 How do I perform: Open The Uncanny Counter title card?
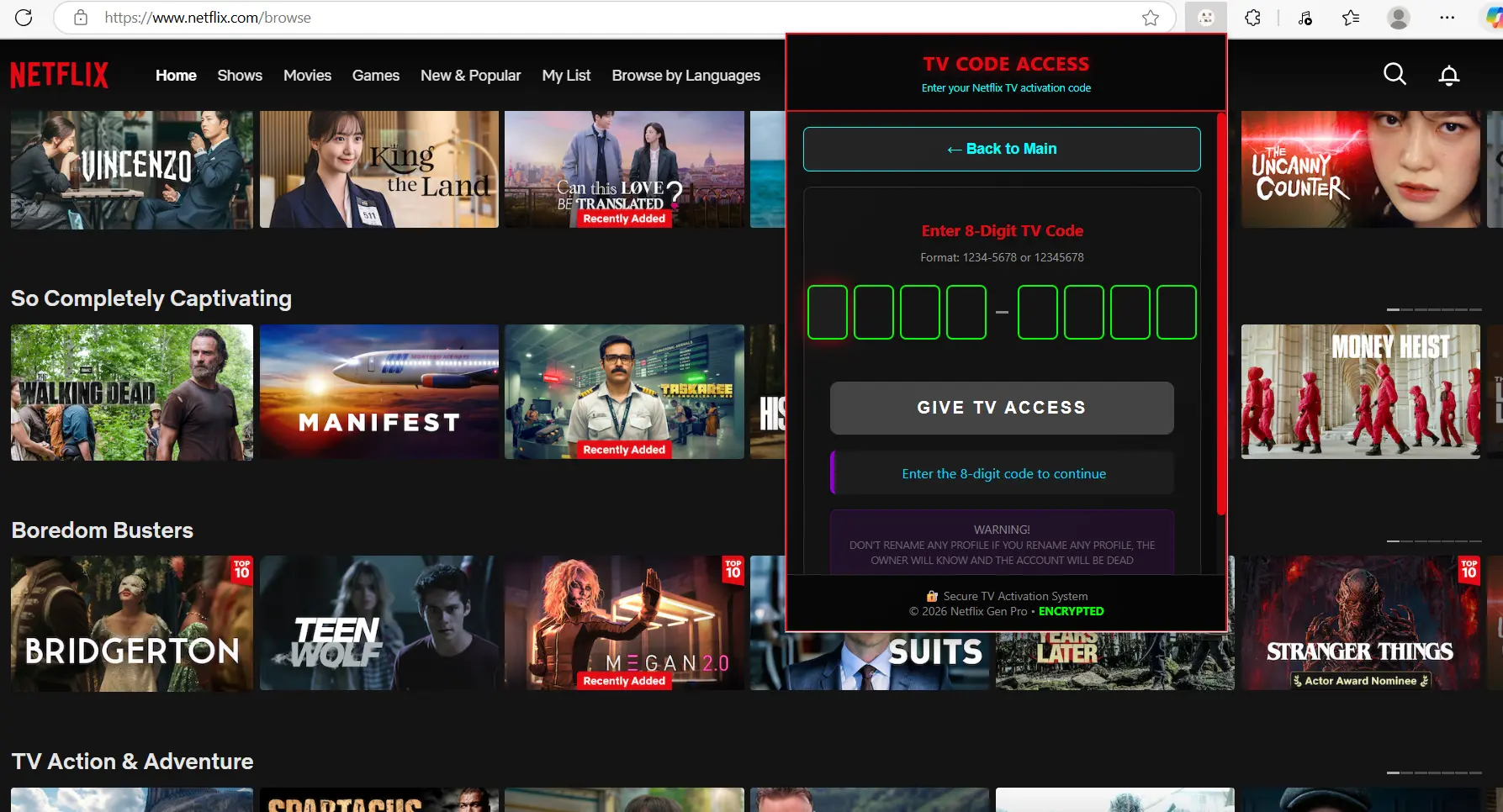1361,169
